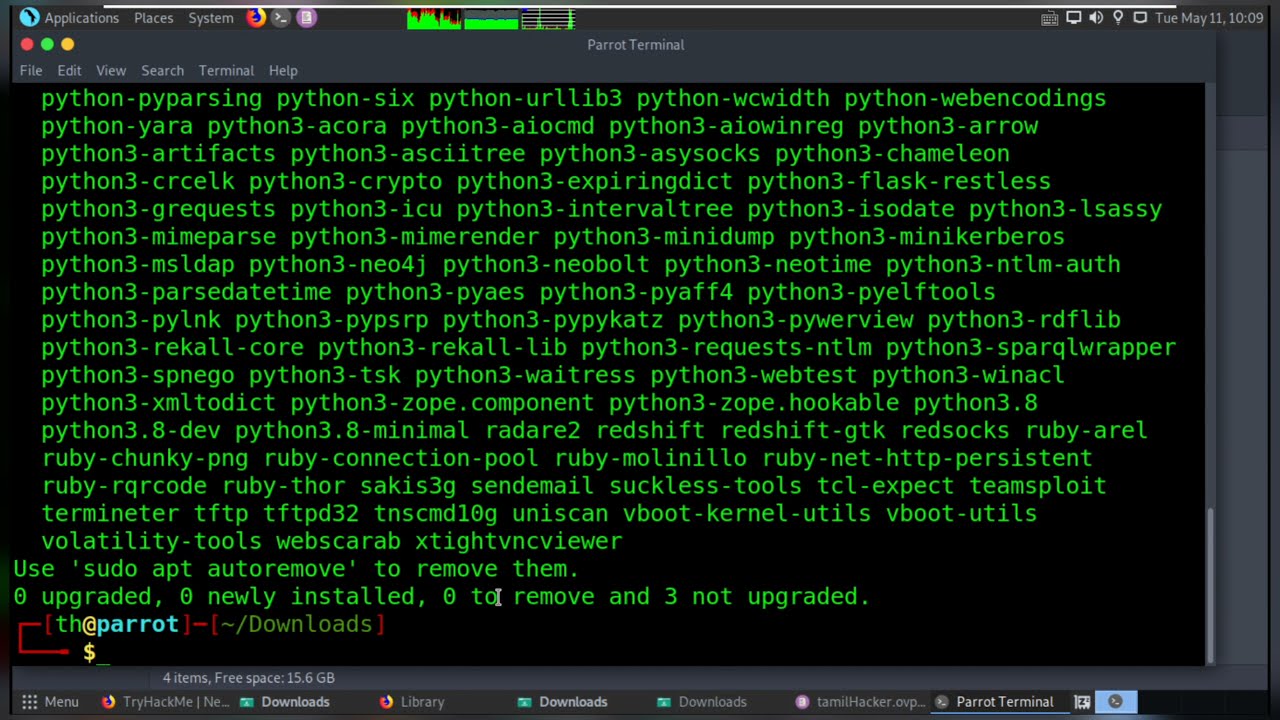1280x720 pixels.
Task: Open the display settings tray icon
Action: click(x=1073, y=18)
